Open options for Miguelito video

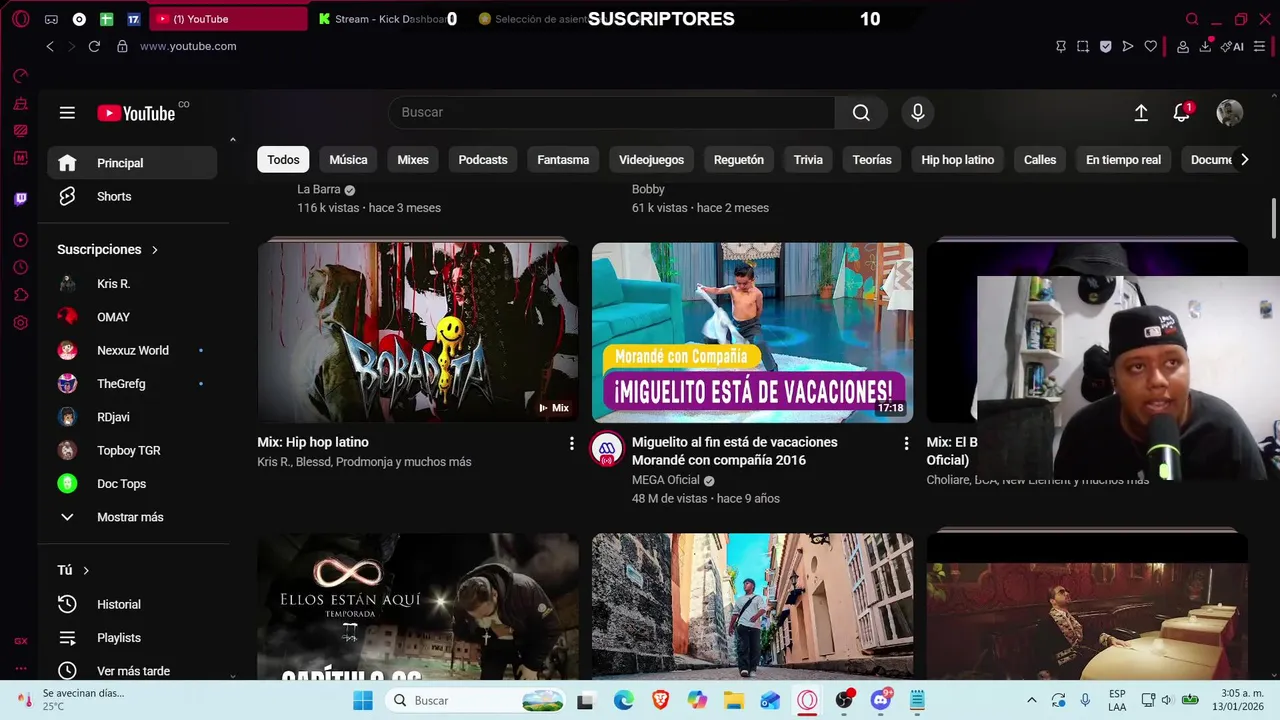906,443
